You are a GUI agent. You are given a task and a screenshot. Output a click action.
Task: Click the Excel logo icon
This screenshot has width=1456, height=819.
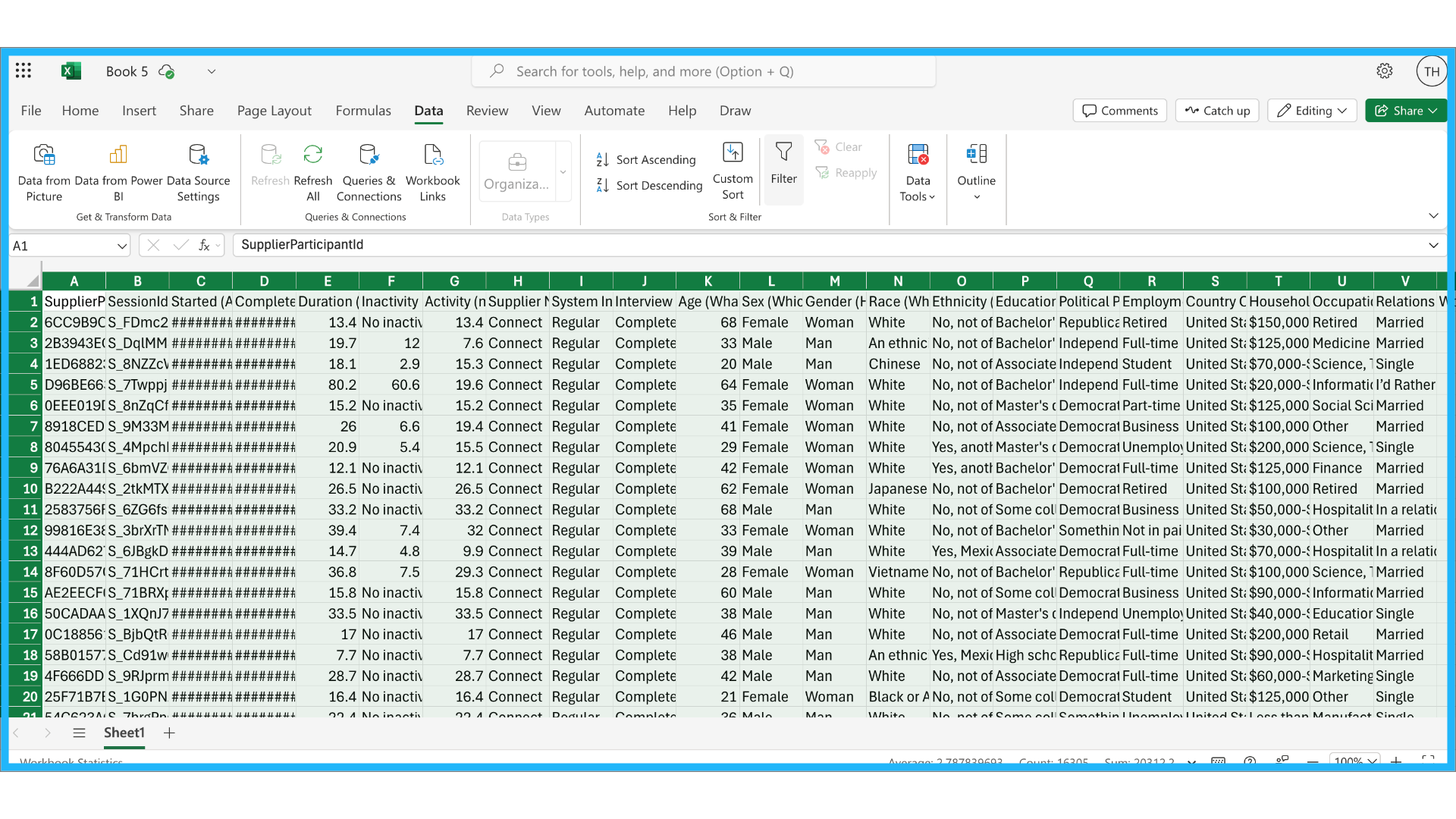coord(71,71)
